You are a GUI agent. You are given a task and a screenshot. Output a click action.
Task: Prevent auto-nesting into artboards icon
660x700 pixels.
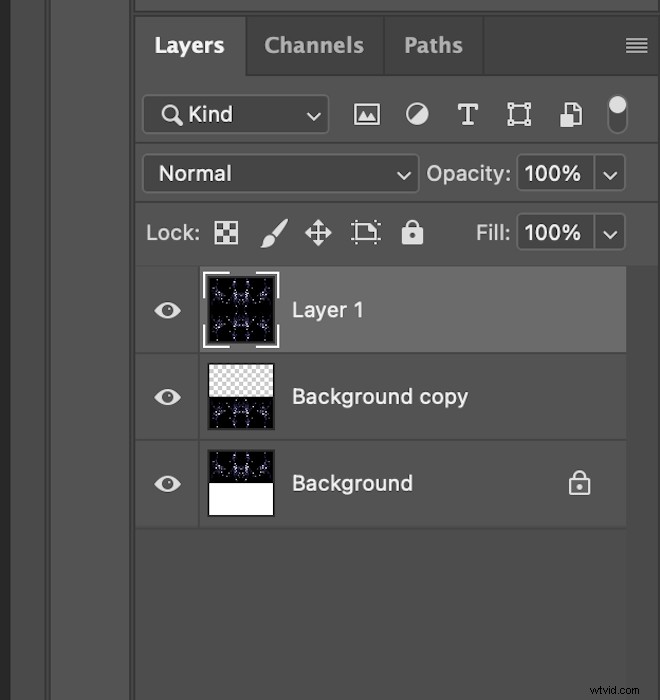366,233
